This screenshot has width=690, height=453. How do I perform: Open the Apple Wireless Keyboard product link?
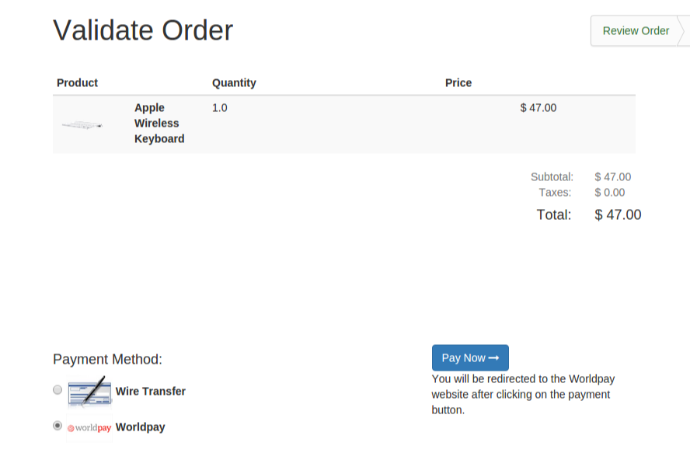159,123
